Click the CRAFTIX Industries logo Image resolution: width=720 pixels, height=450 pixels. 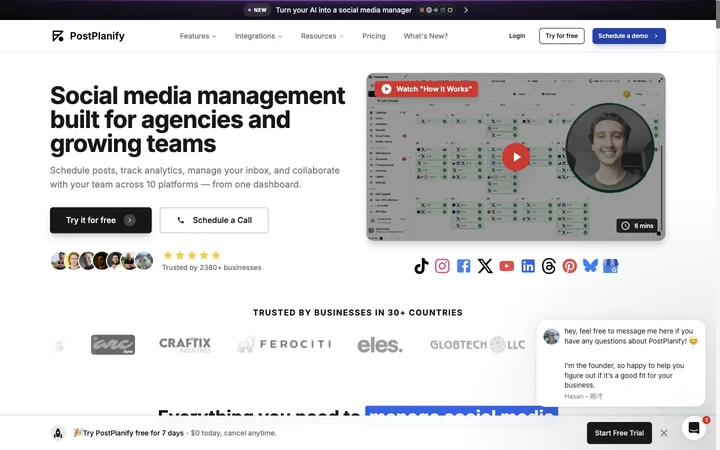coord(185,345)
